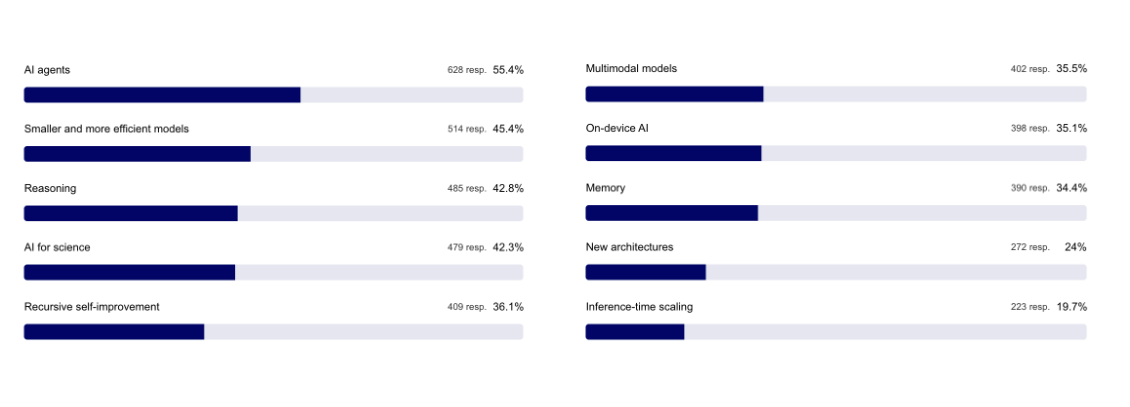The image size is (1130, 407).
Task: Click the Reasoning result bar
Action: point(273,213)
